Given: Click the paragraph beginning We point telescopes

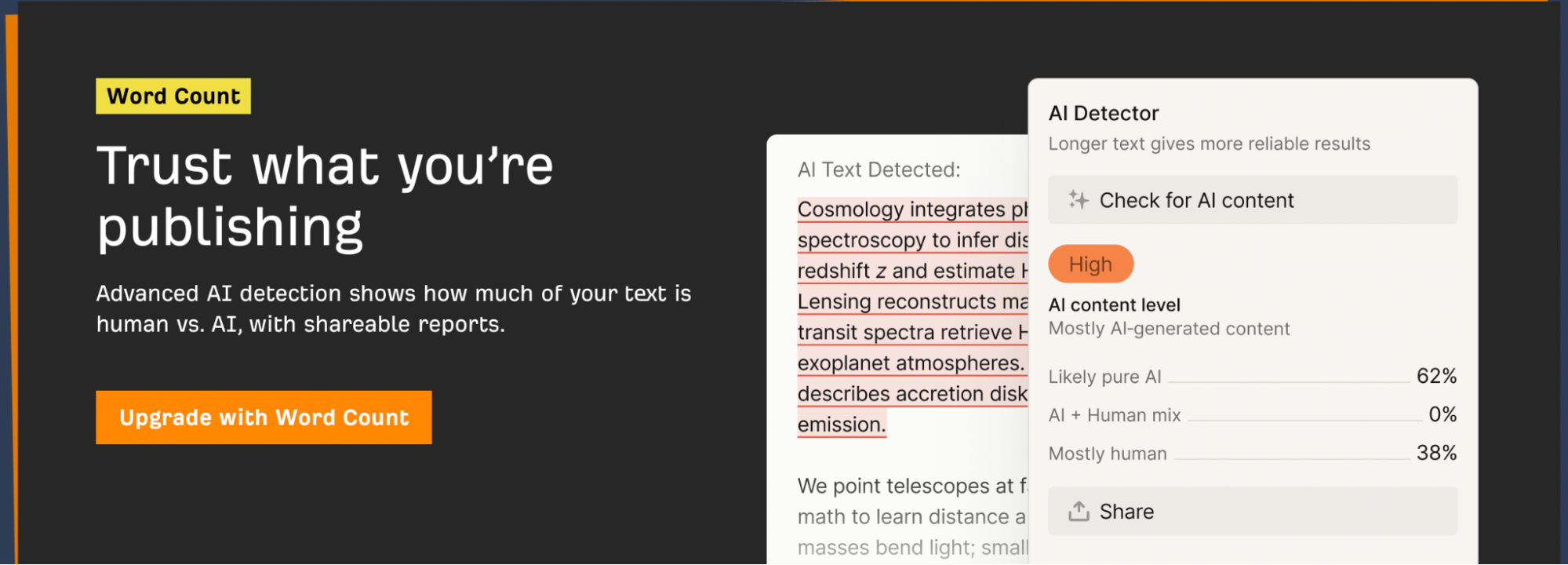Looking at the screenshot, I should [911, 487].
